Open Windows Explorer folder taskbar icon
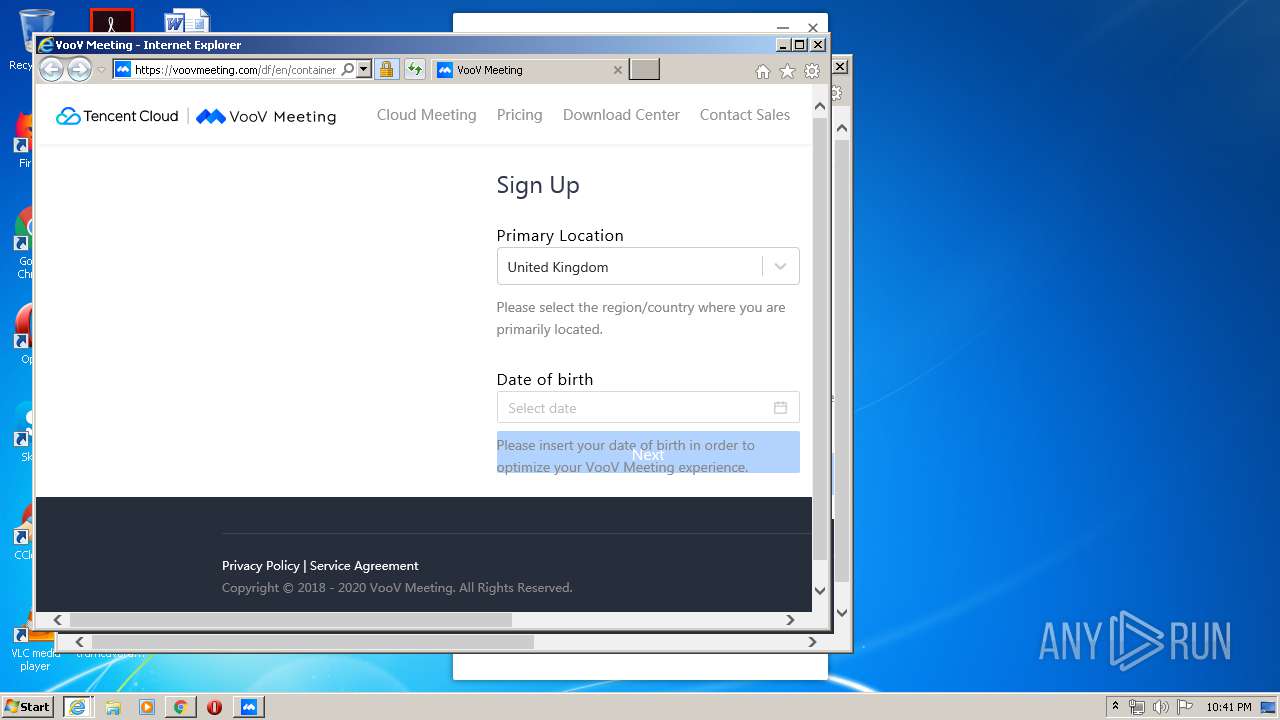The width and height of the screenshot is (1280, 720). point(113,707)
